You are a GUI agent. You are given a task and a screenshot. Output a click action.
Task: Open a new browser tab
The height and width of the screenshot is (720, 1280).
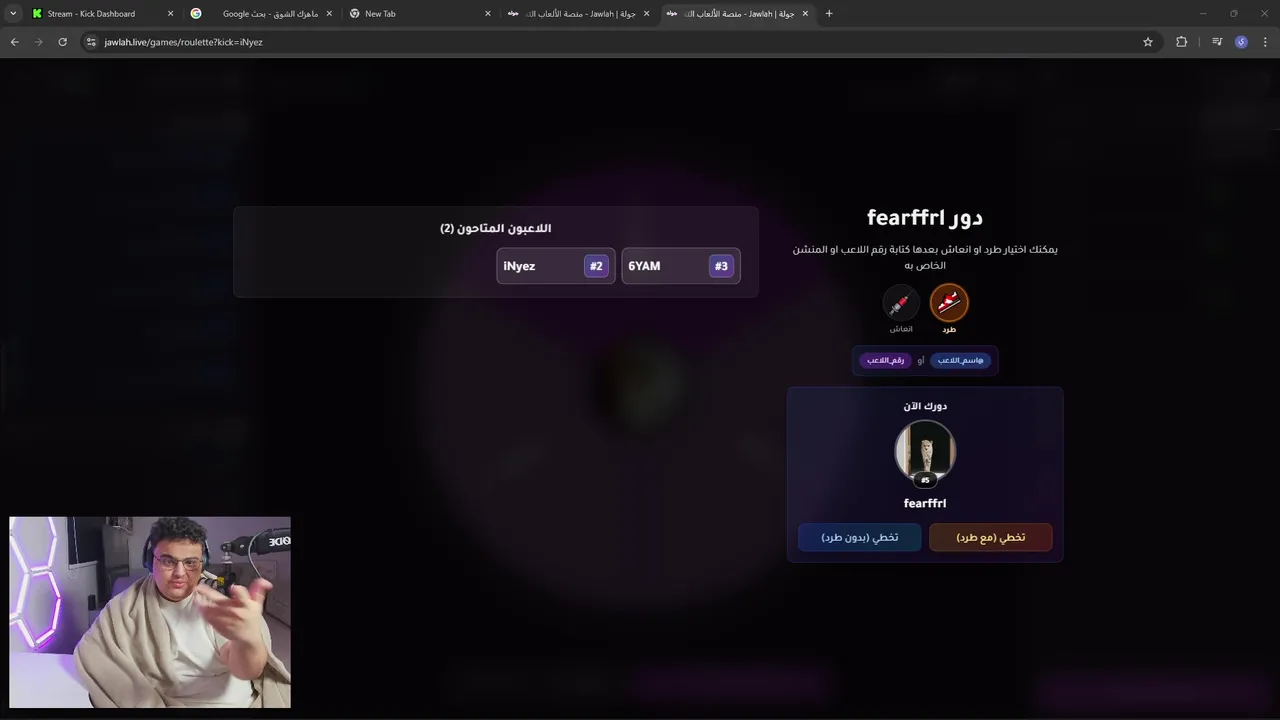pyautogui.click(x=829, y=14)
